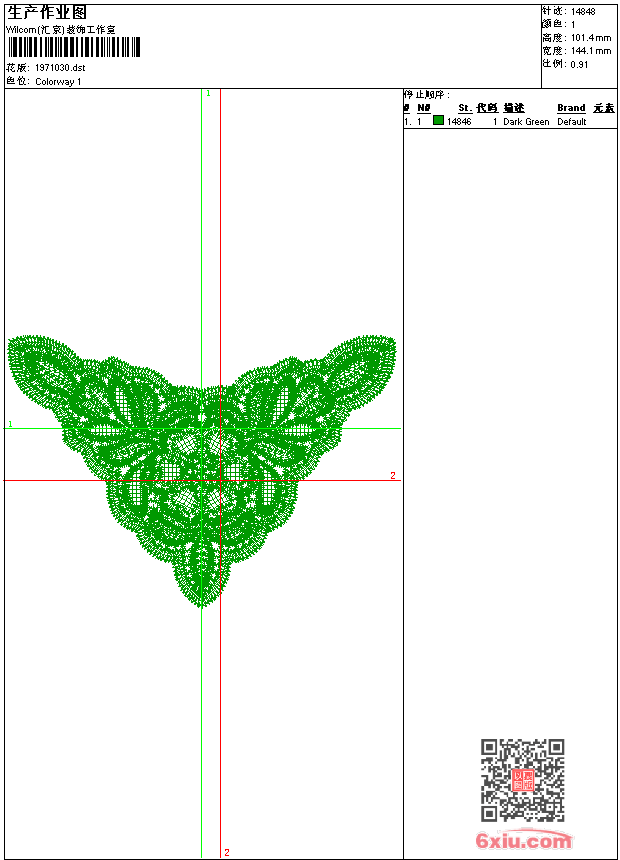Click the height value '101.4mm'
The width and height of the screenshot is (620, 860).
coord(591,38)
